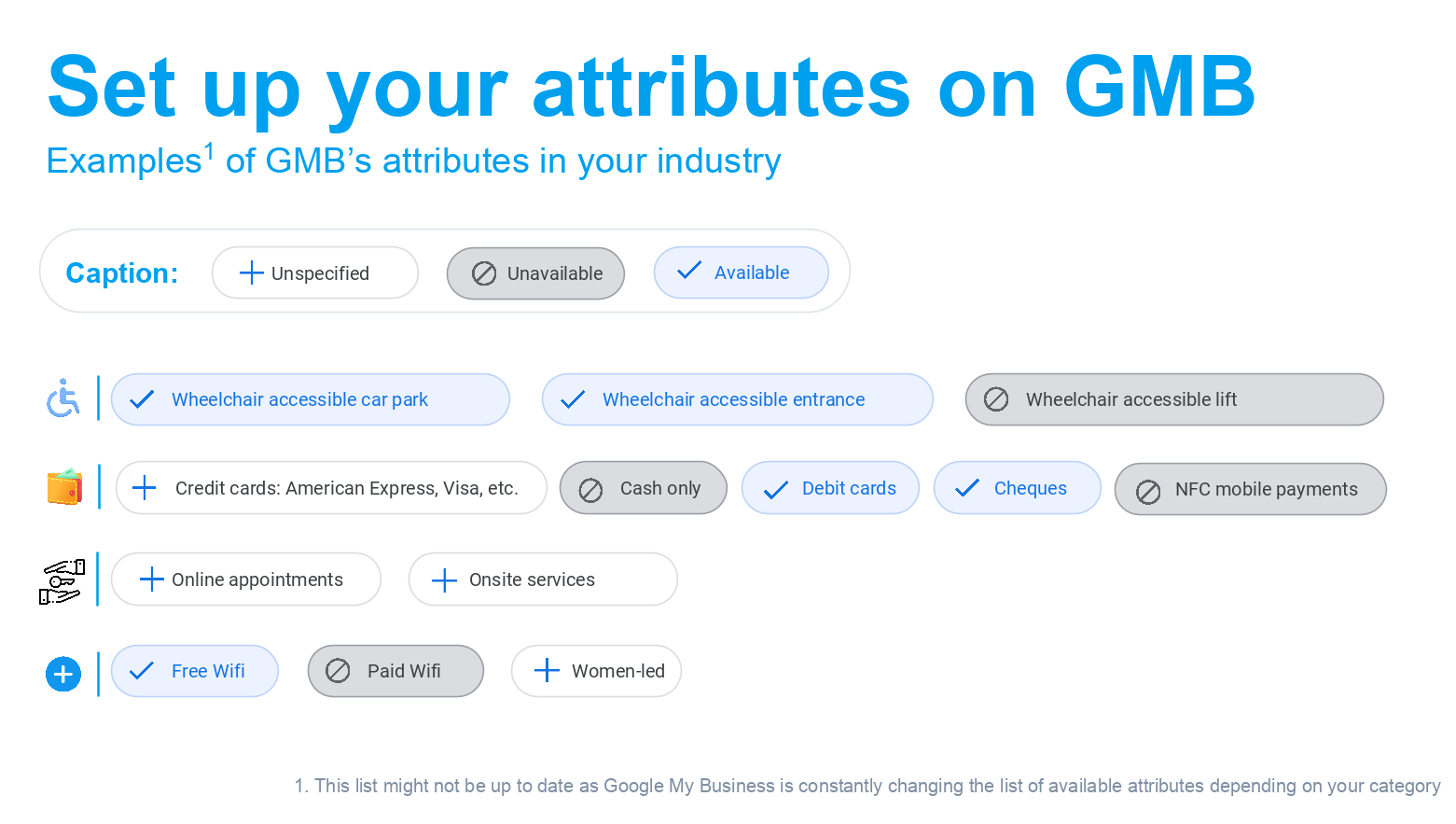Screen dimensions: 1456x824
Task: Select the Credit cards attribute chip
Action: tap(331, 487)
